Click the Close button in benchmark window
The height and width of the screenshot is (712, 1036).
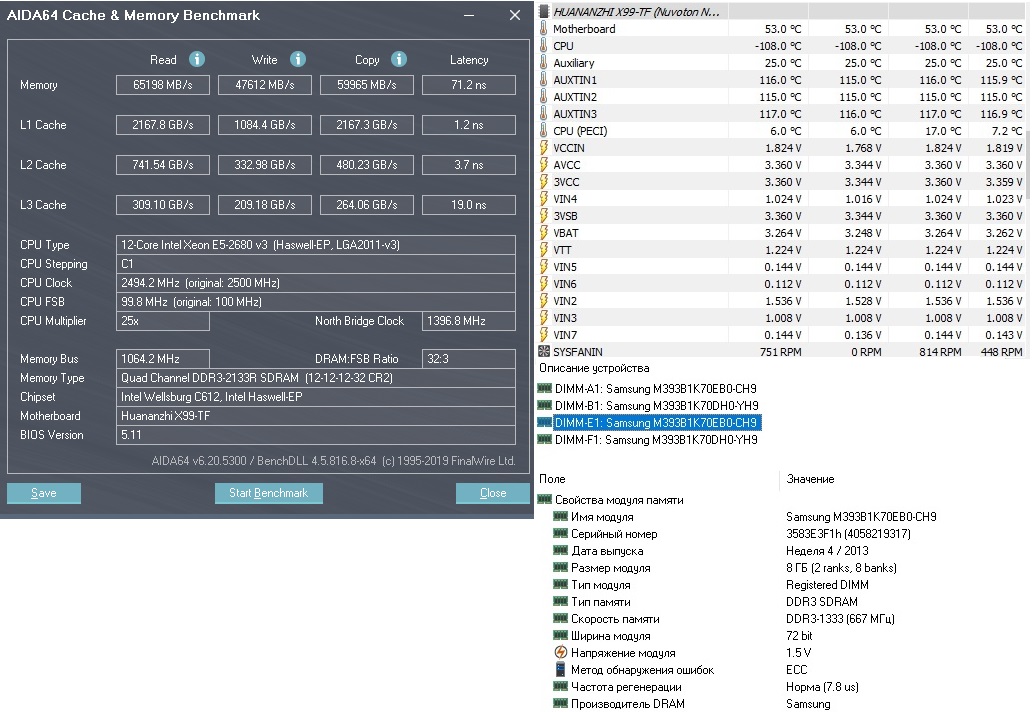pos(493,493)
